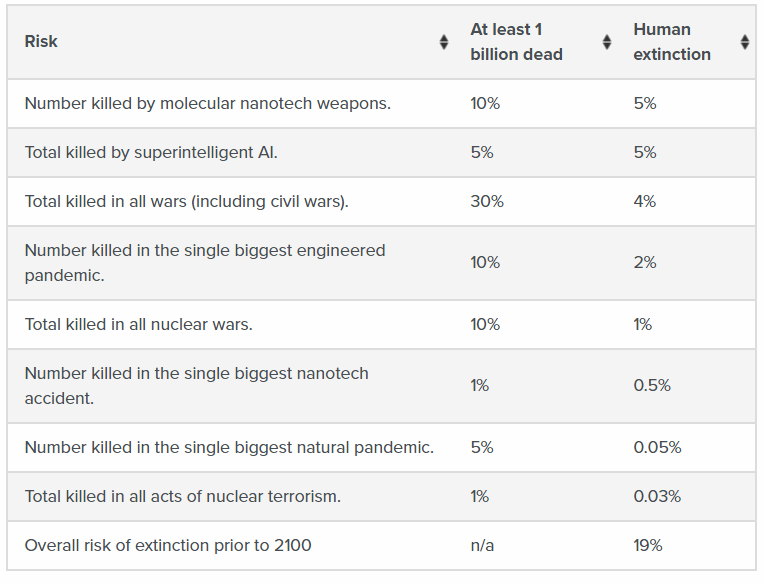
Task: Click the Total killed in all wars row
Action: tap(186, 201)
